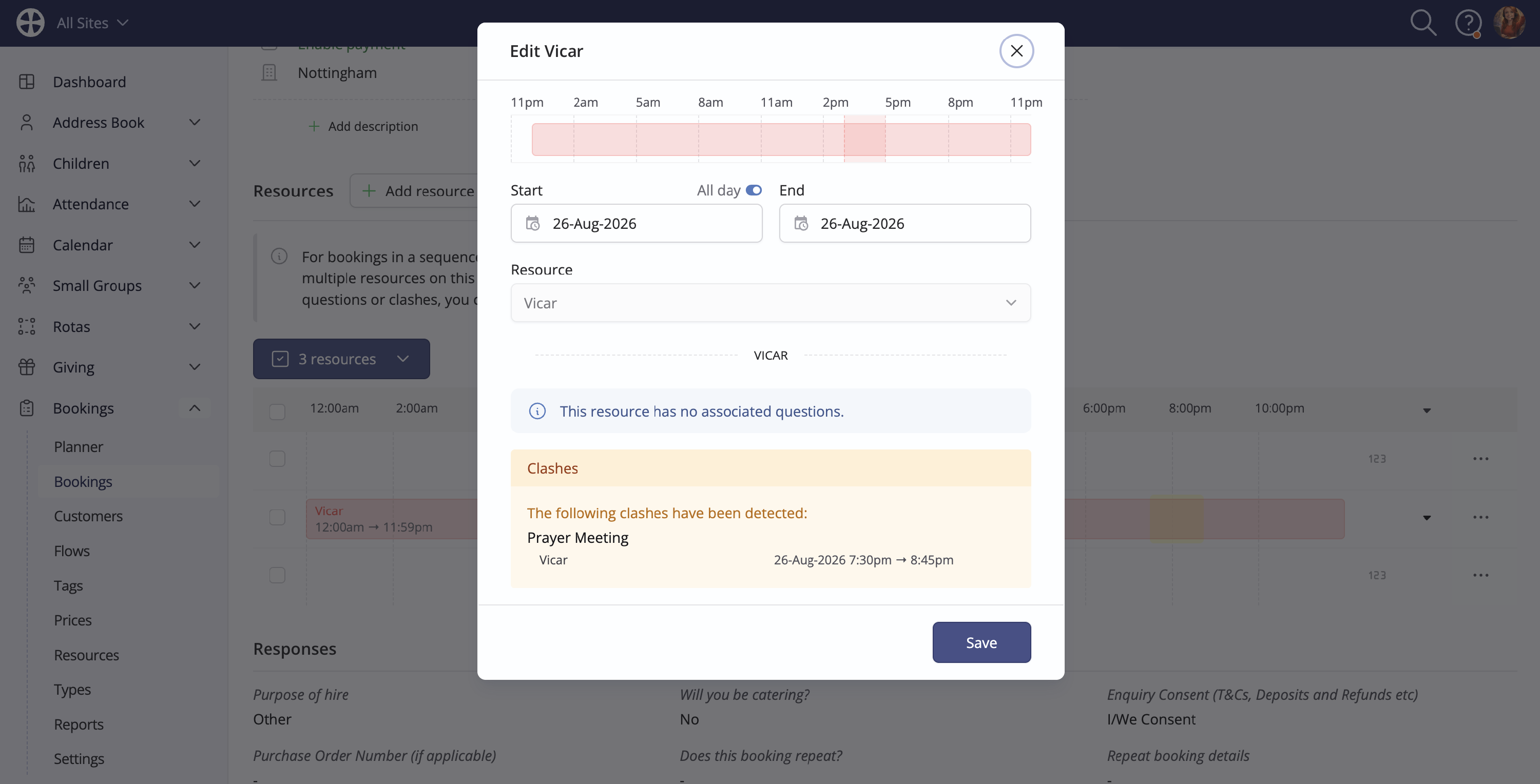Collapse the Bookings menu chevron

194,407
